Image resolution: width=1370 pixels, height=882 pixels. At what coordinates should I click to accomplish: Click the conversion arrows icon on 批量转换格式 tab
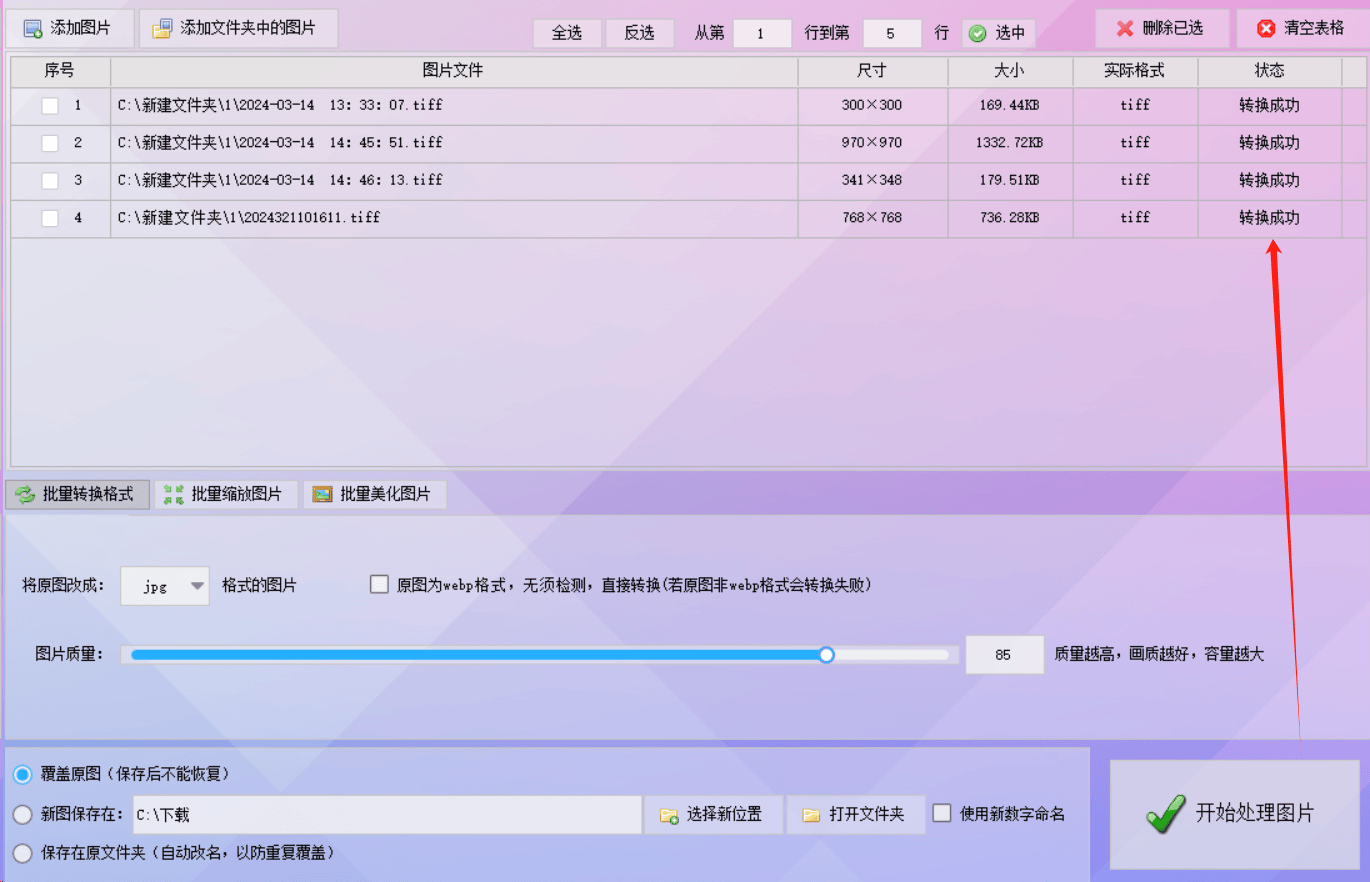coord(21,493)
